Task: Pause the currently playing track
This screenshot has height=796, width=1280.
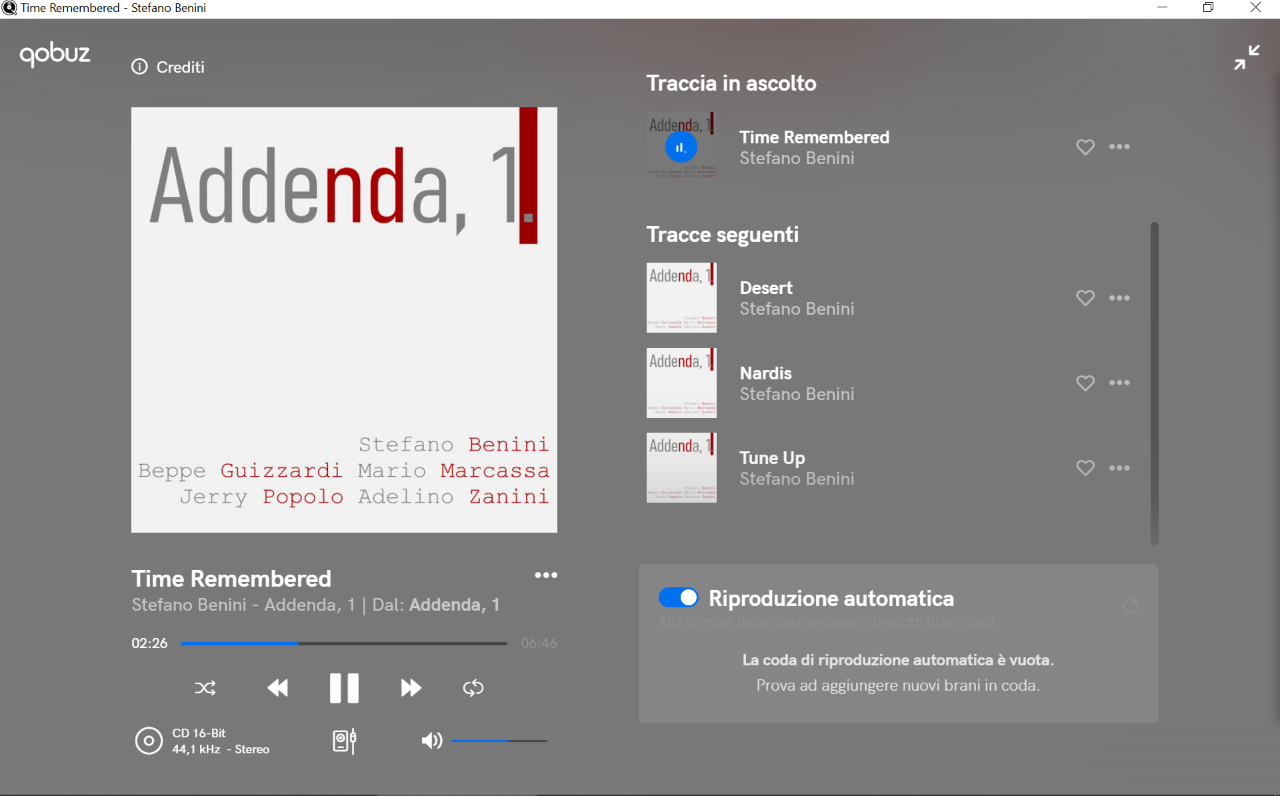Action: [x=344, y=688]
